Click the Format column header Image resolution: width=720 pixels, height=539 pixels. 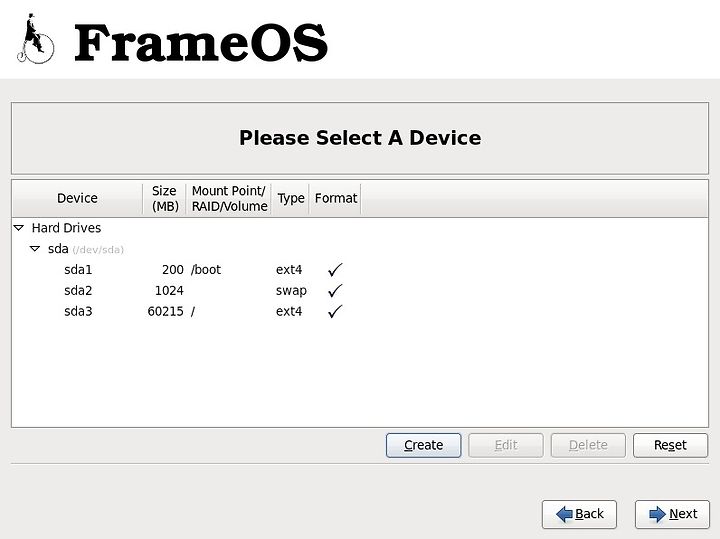pos(336,198)
